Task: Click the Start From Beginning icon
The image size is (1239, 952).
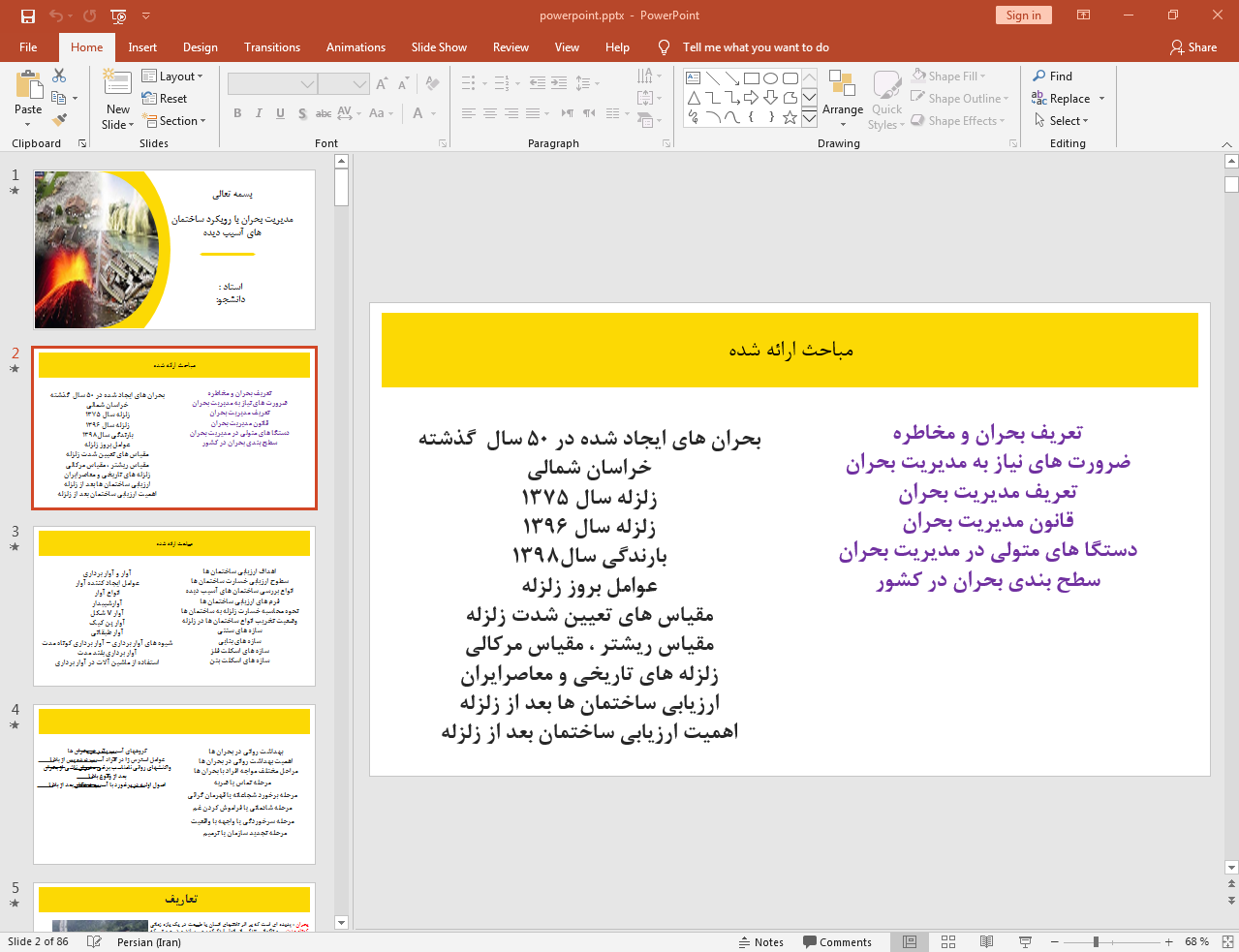Action: pos(119,15)
